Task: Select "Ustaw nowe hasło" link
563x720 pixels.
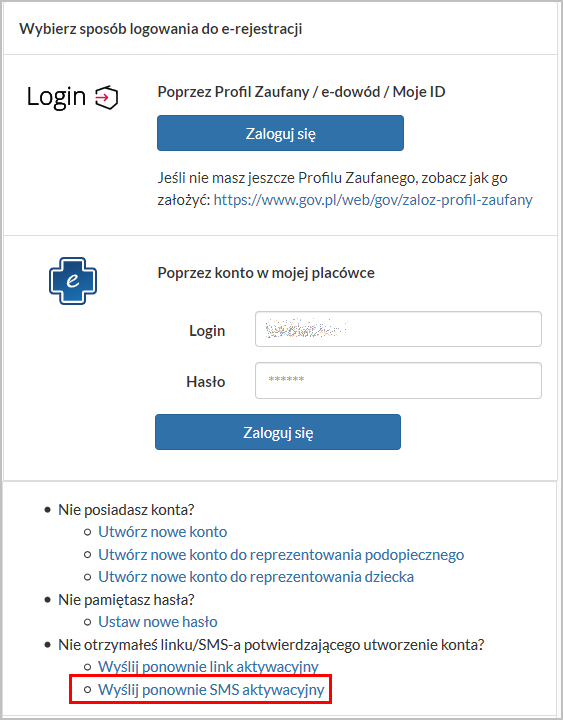Action: [158, 622]
